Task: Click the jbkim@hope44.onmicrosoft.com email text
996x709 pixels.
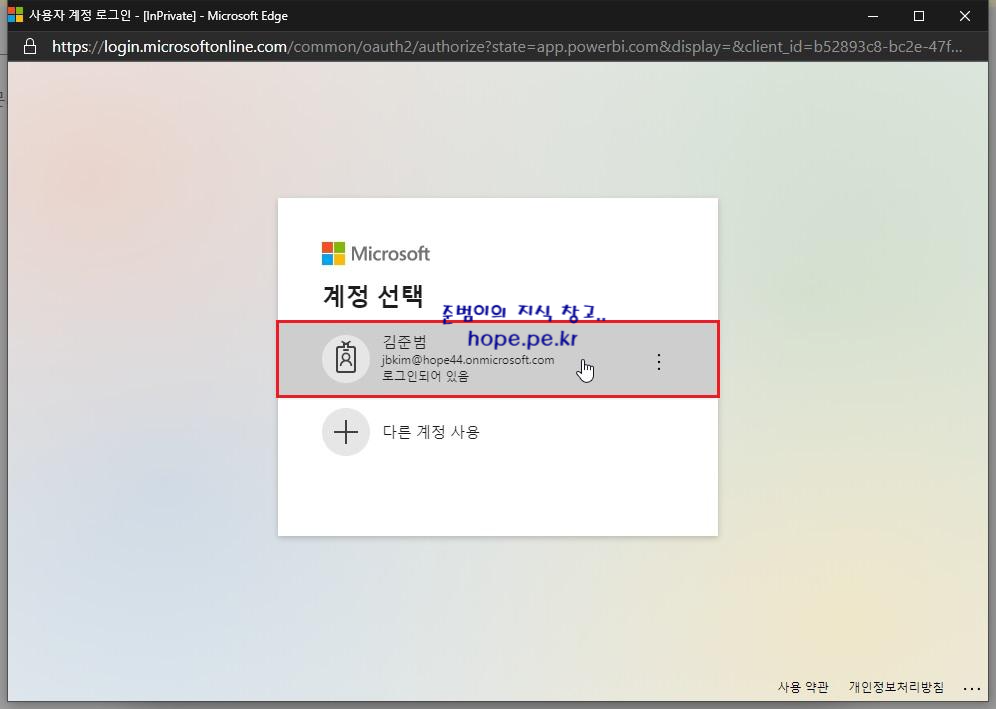Action: point(468,360)
